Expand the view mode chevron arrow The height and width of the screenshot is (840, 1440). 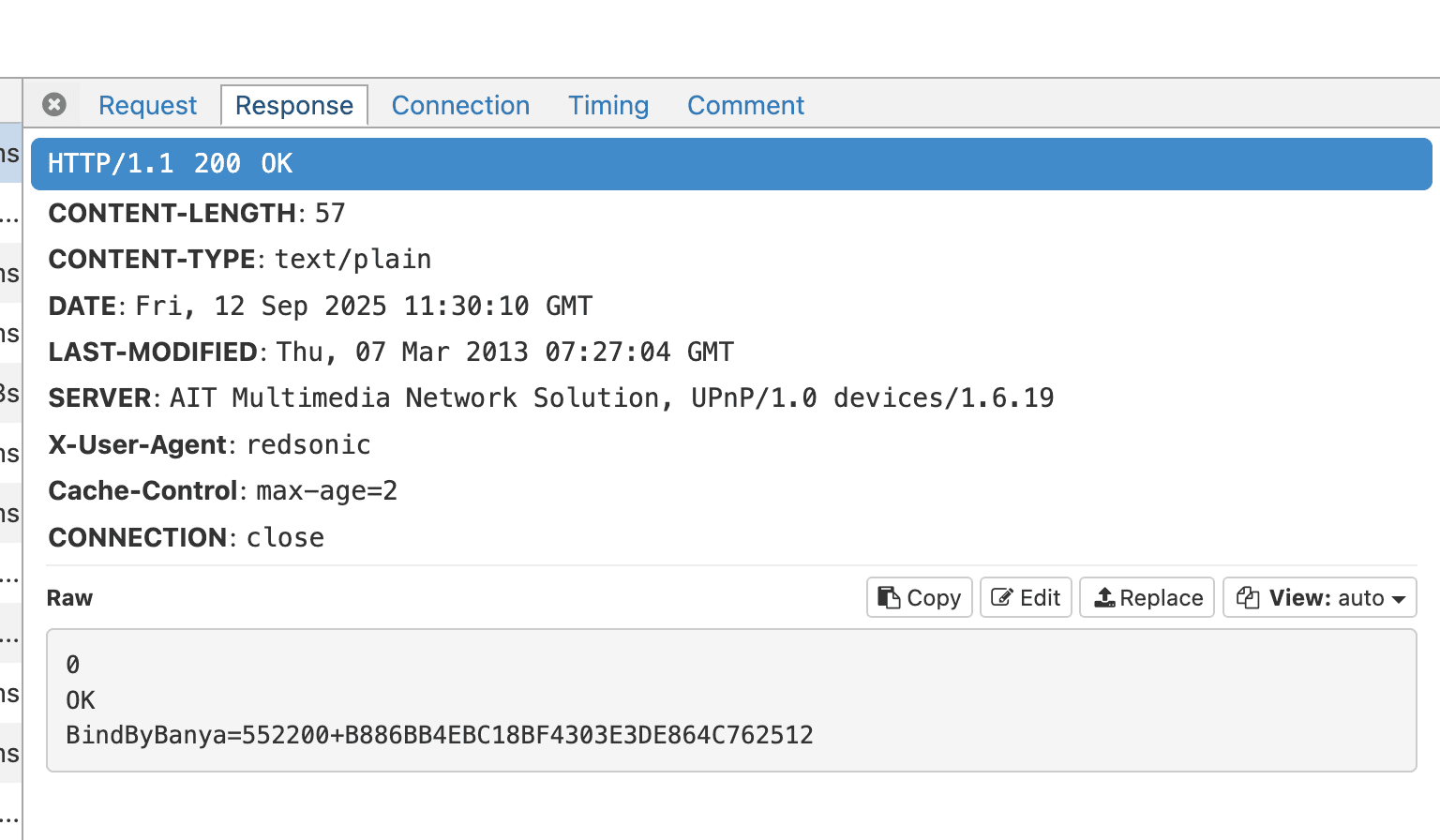(1398, 598)
